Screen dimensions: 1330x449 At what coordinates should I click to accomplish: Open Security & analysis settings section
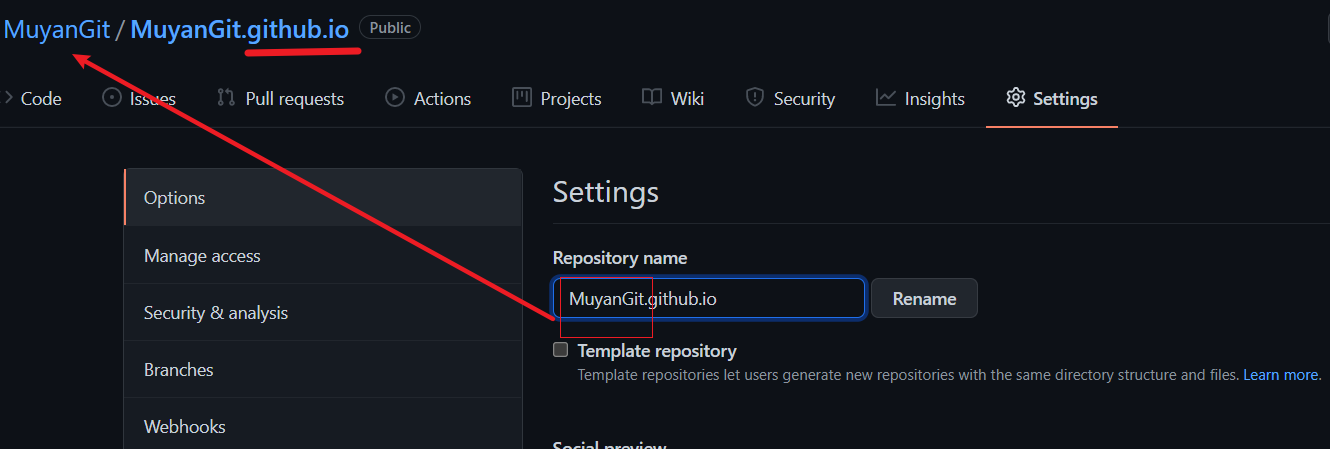pos(216,313)
